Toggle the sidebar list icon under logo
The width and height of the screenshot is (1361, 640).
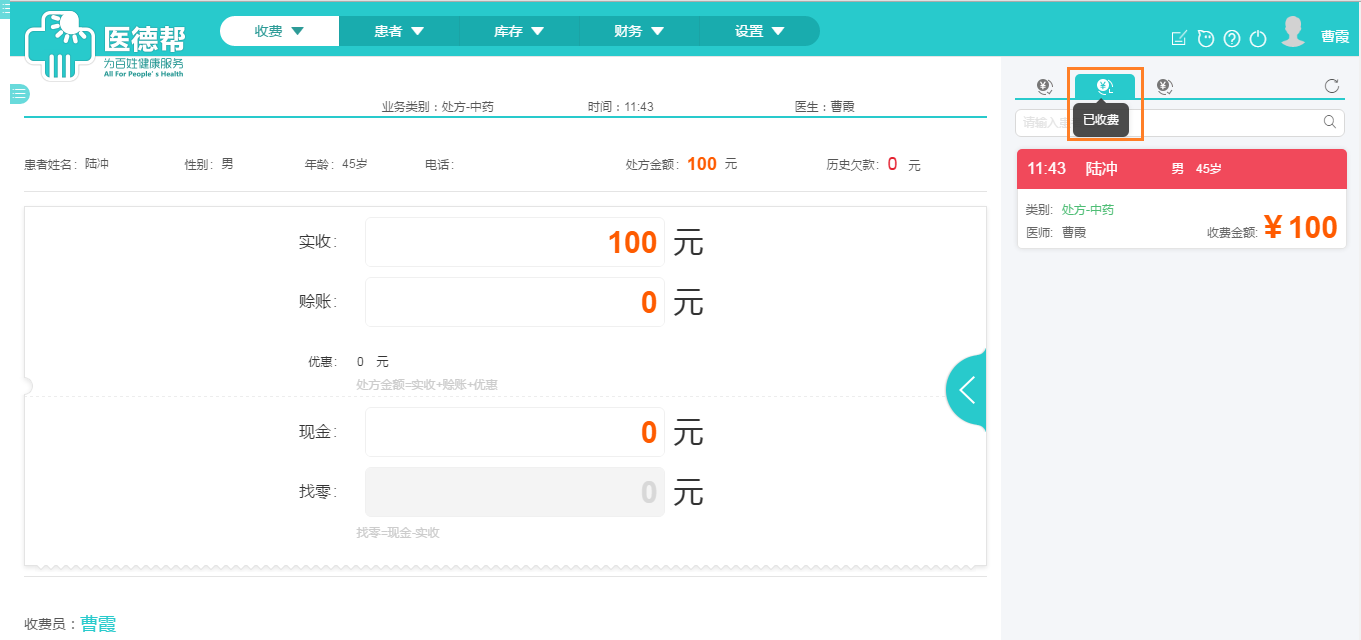tap(20, 94)
